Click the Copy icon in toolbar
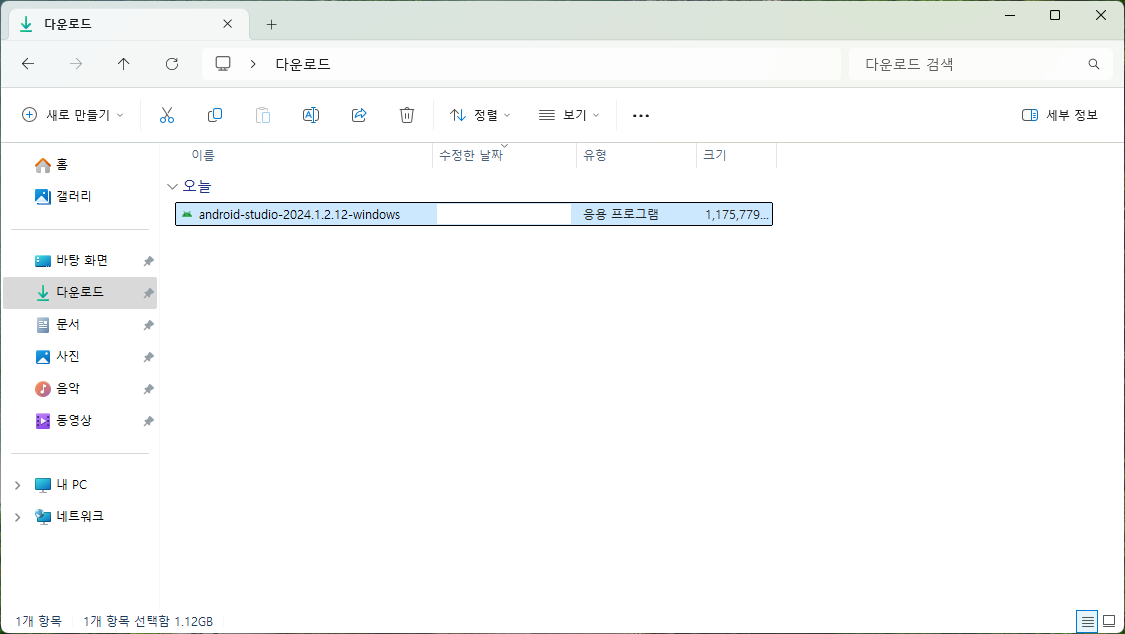Image resolution: width=1125 pixels, height=634 pixels. coord(215,115)
